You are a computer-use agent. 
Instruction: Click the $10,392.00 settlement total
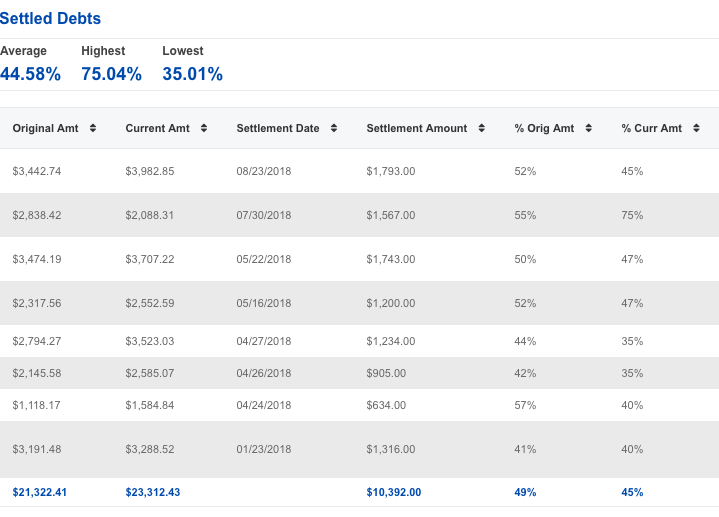[x=394, y=492]
